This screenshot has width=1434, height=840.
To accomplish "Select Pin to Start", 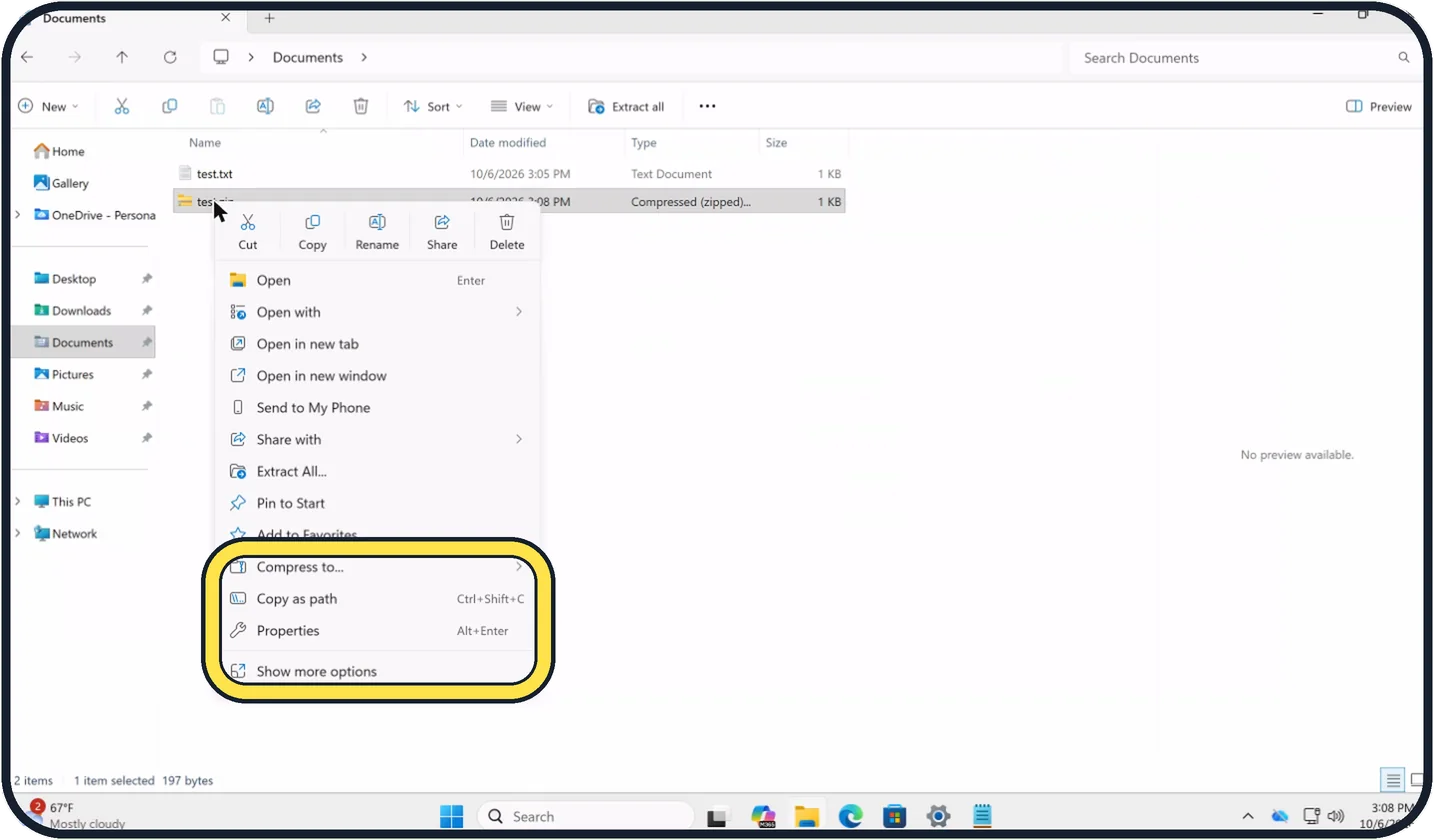I will coord(377,503).
